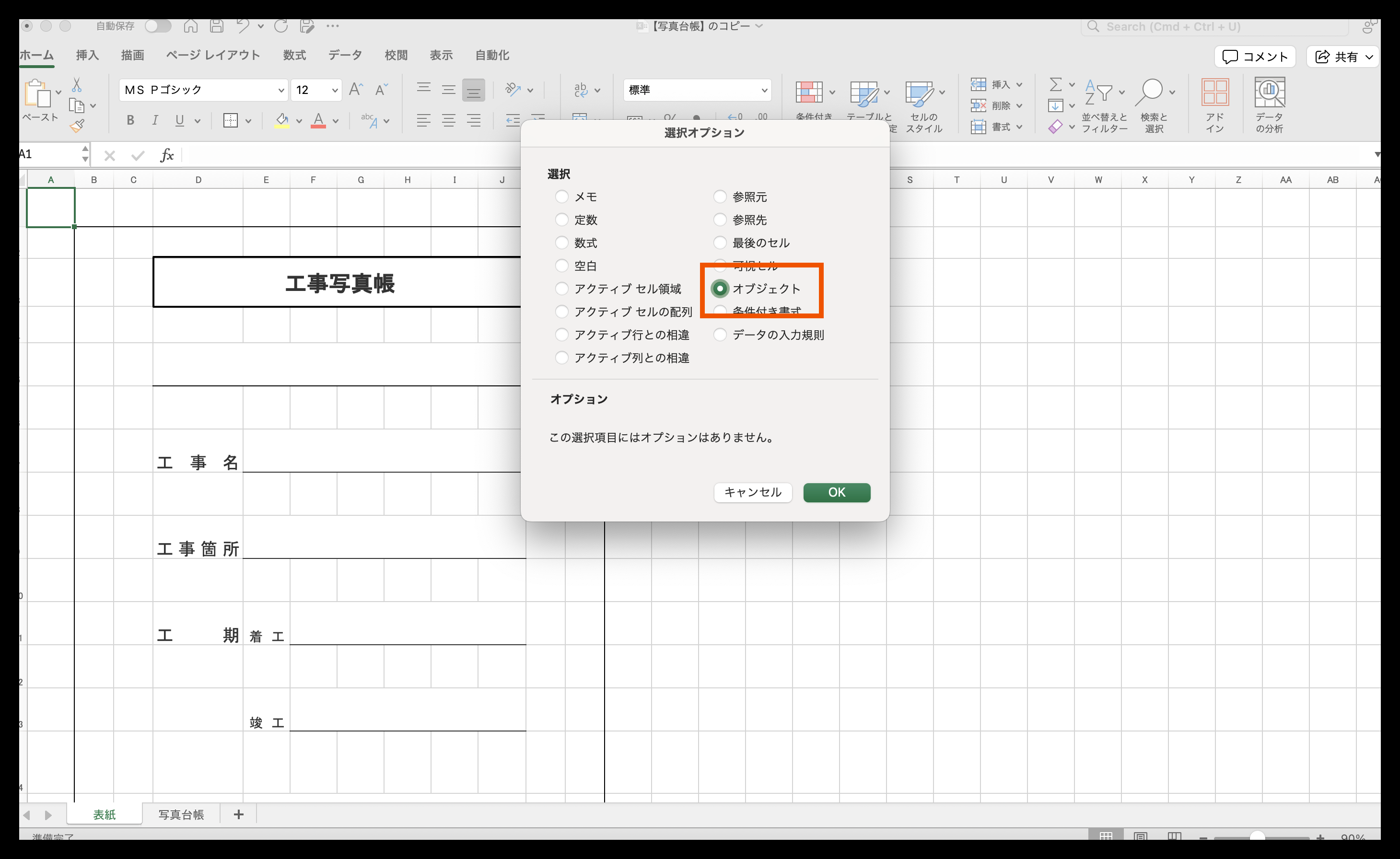This screenshot has height=859, width=1400.
Task: Click the Center text horizontally icon
Action: point(449,120)
